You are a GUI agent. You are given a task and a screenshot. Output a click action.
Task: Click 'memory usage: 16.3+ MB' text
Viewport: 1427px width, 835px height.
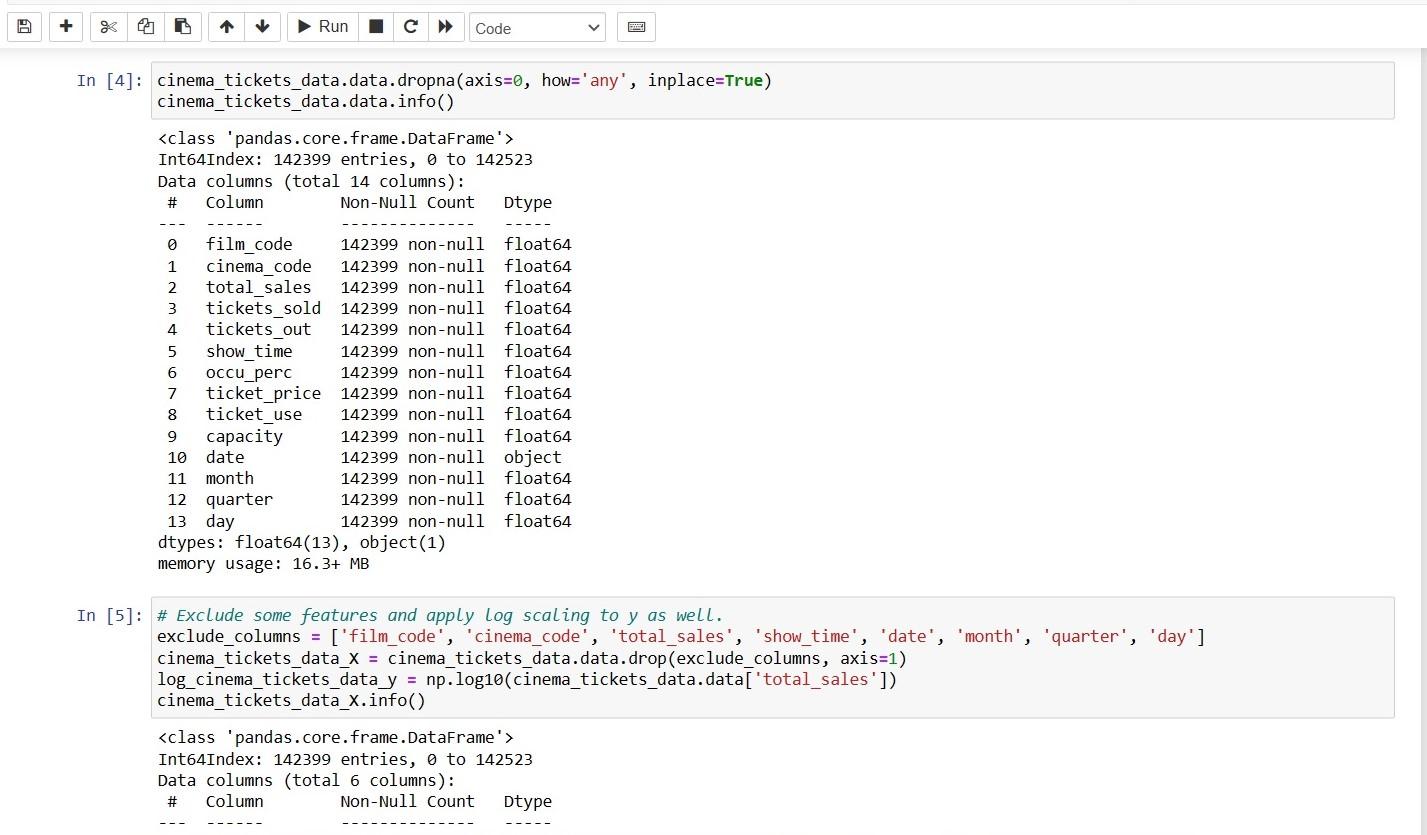click(x=264, y=564)
